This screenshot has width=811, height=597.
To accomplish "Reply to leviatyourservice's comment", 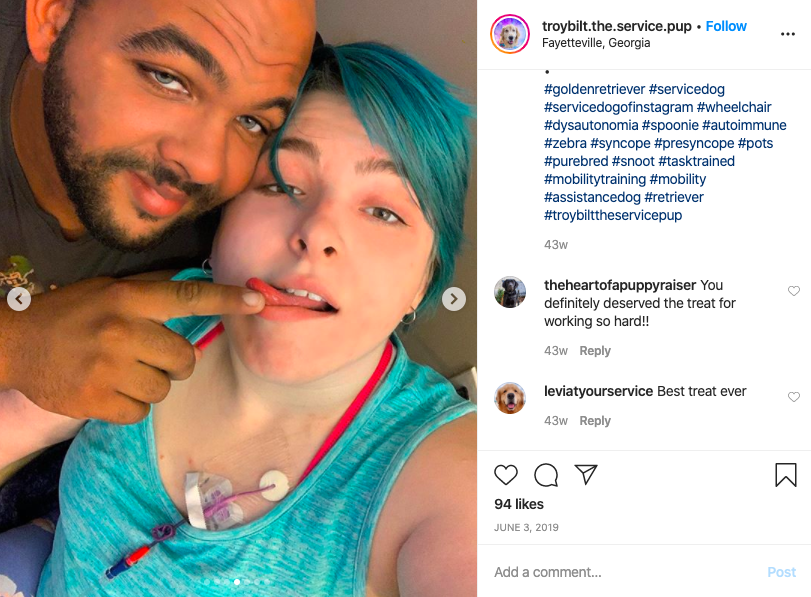I will tap(595, 421).
